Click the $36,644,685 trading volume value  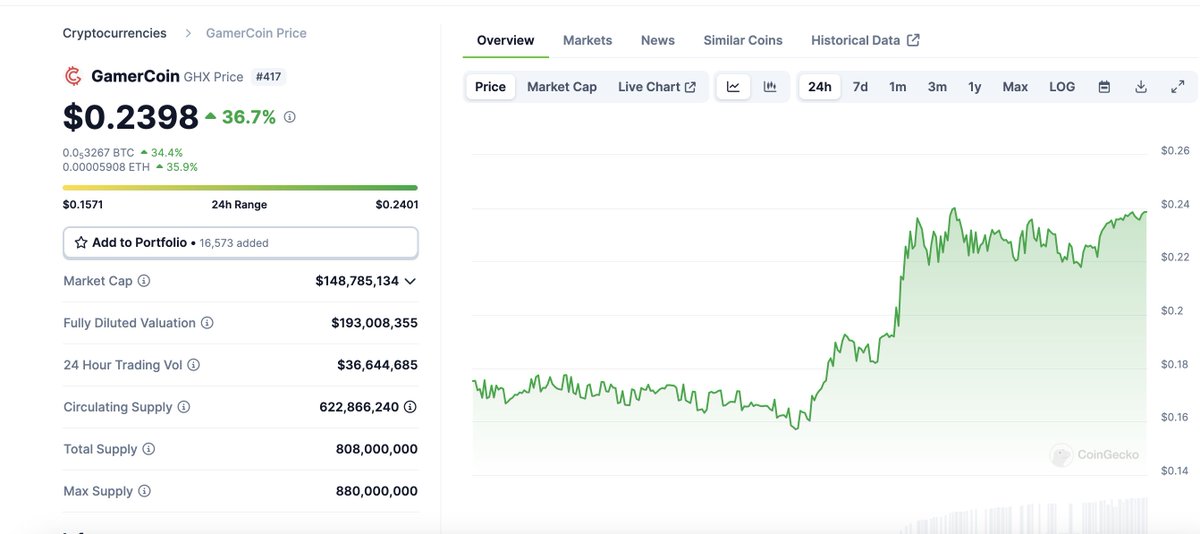tap(377, 365)
